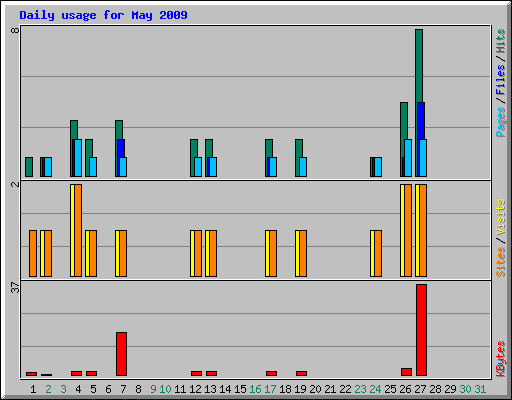This screenshot has width=512, height=400.
Task: Click the red KBytes bar for day 7
Action: tap(121, 354)
